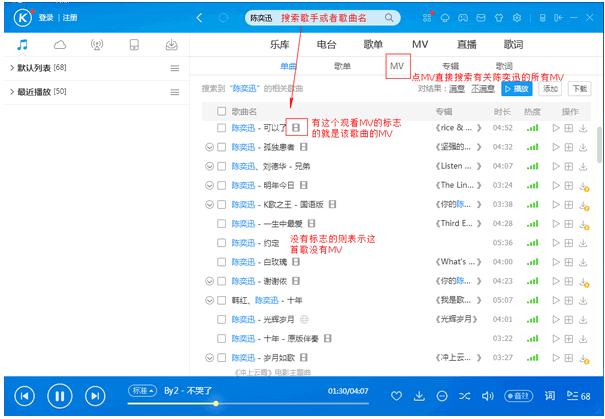The height and width of the screenshot is (419, 605).
Task: Open the play queue showing 68
Action: 578,397
